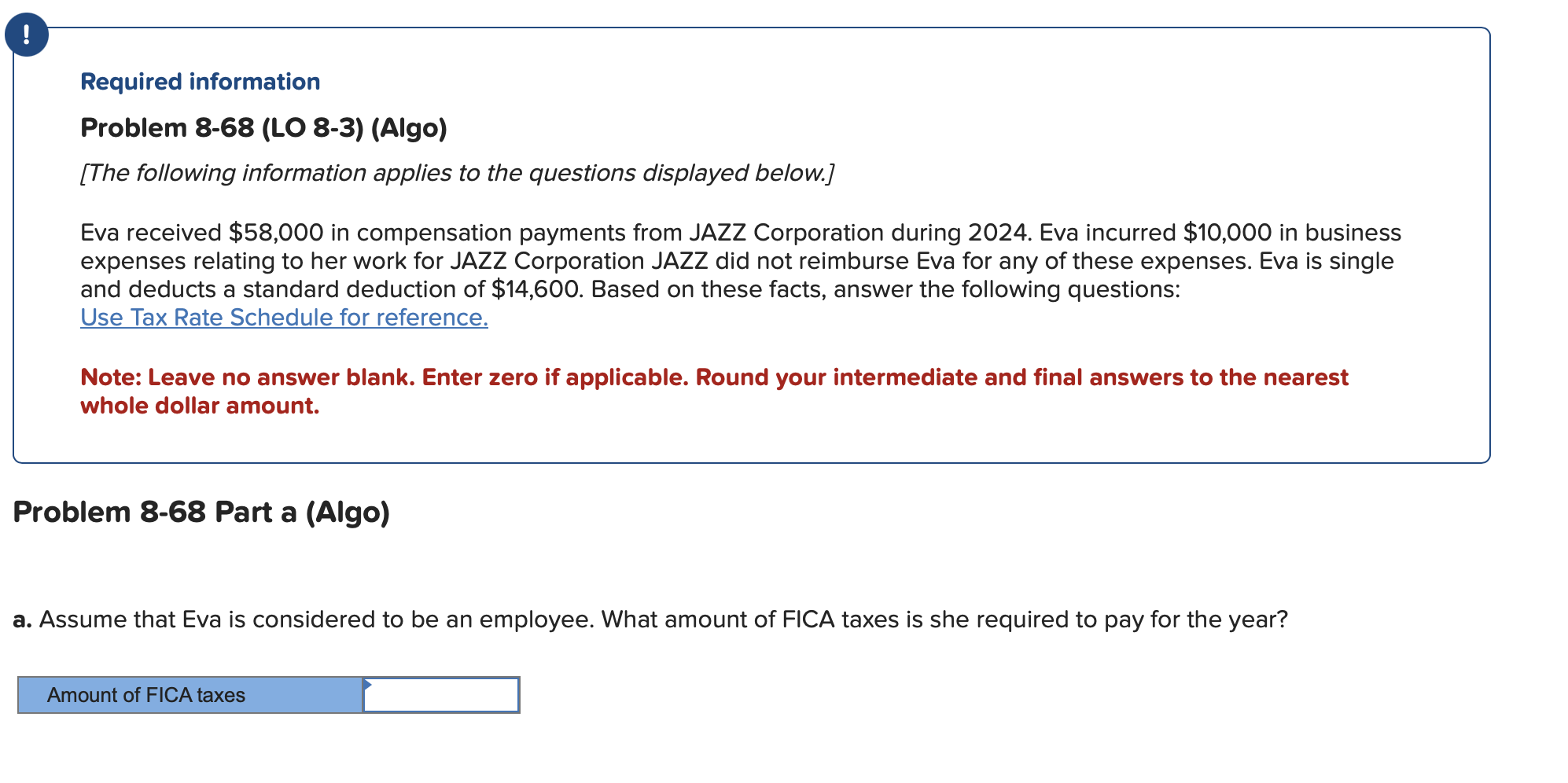Click the 'Required information' heading
The image size is (1568, 783).
[199, 81]
